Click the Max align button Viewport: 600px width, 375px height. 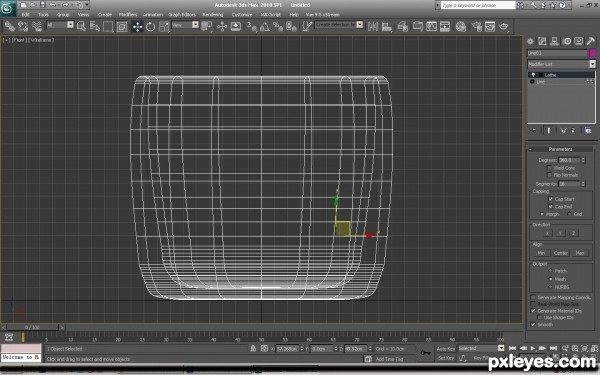pyautogui.click(x=580, y=253)
